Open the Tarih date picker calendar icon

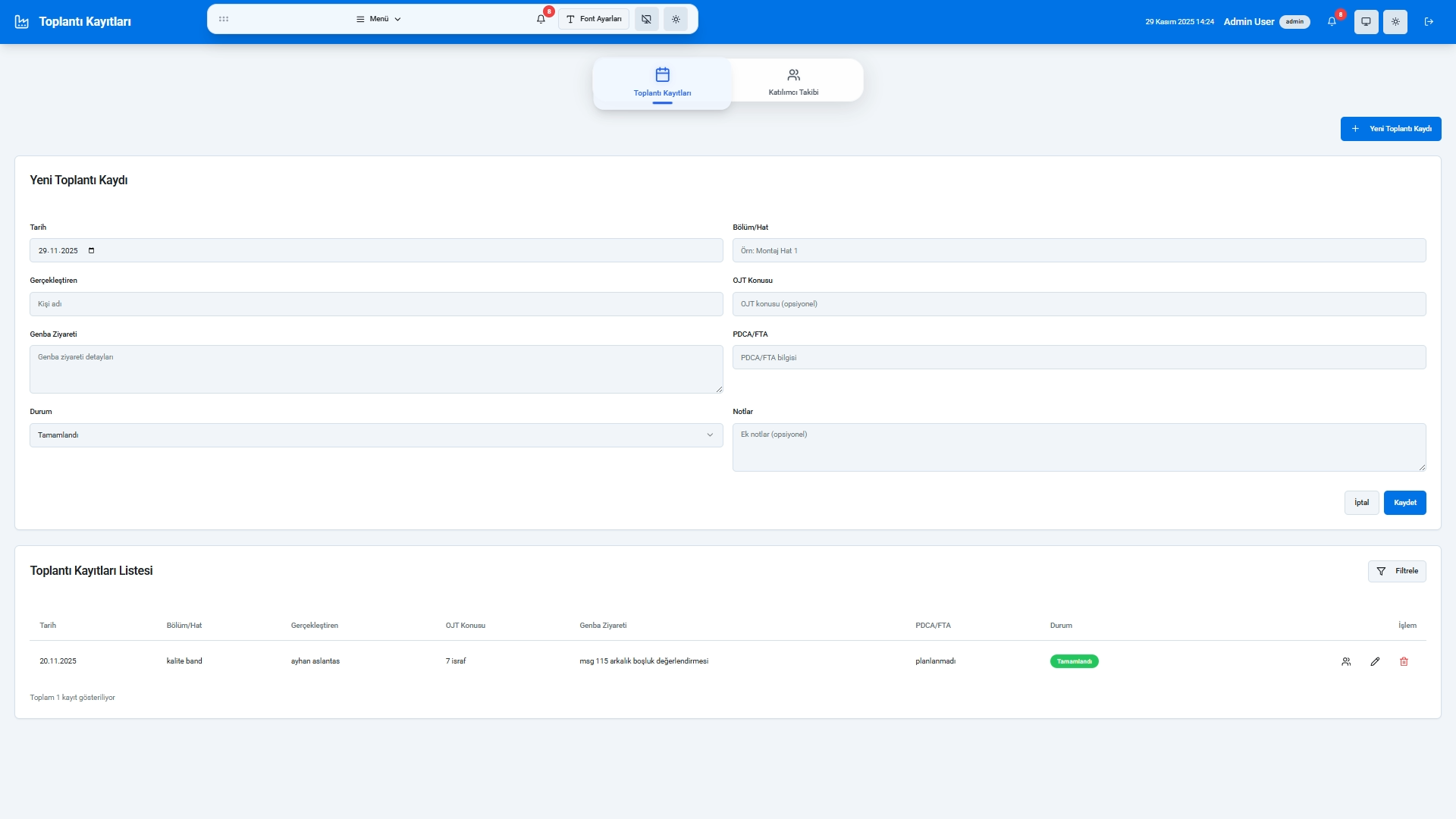pos(92,250)
